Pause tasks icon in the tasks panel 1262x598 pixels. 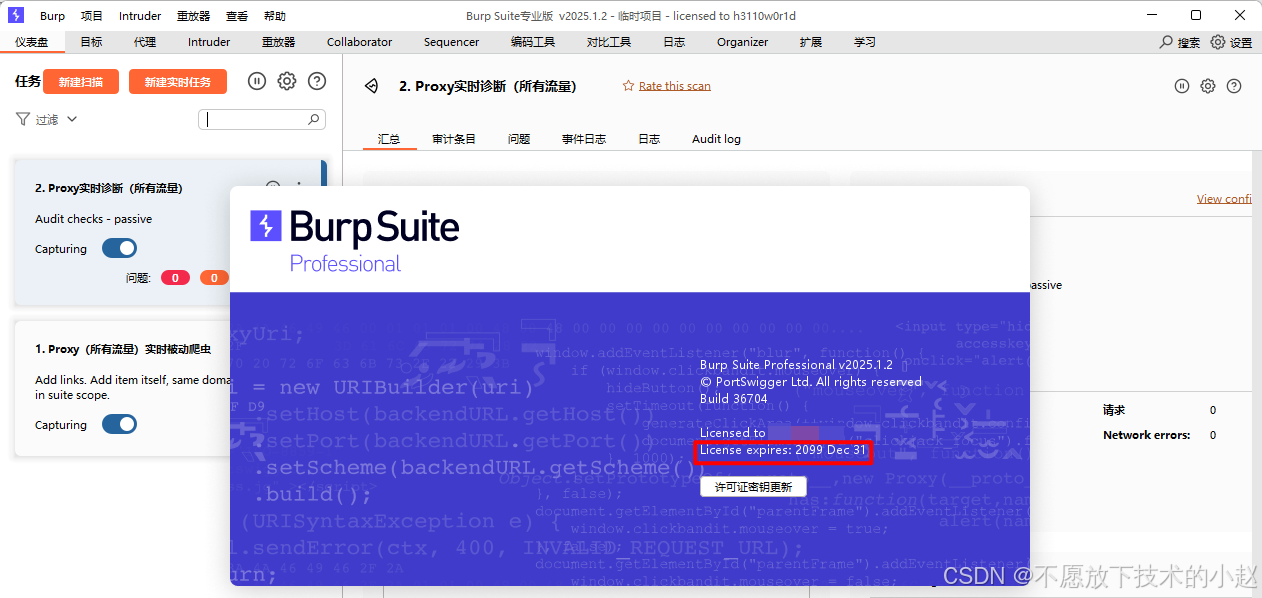(x=257, y=82)
